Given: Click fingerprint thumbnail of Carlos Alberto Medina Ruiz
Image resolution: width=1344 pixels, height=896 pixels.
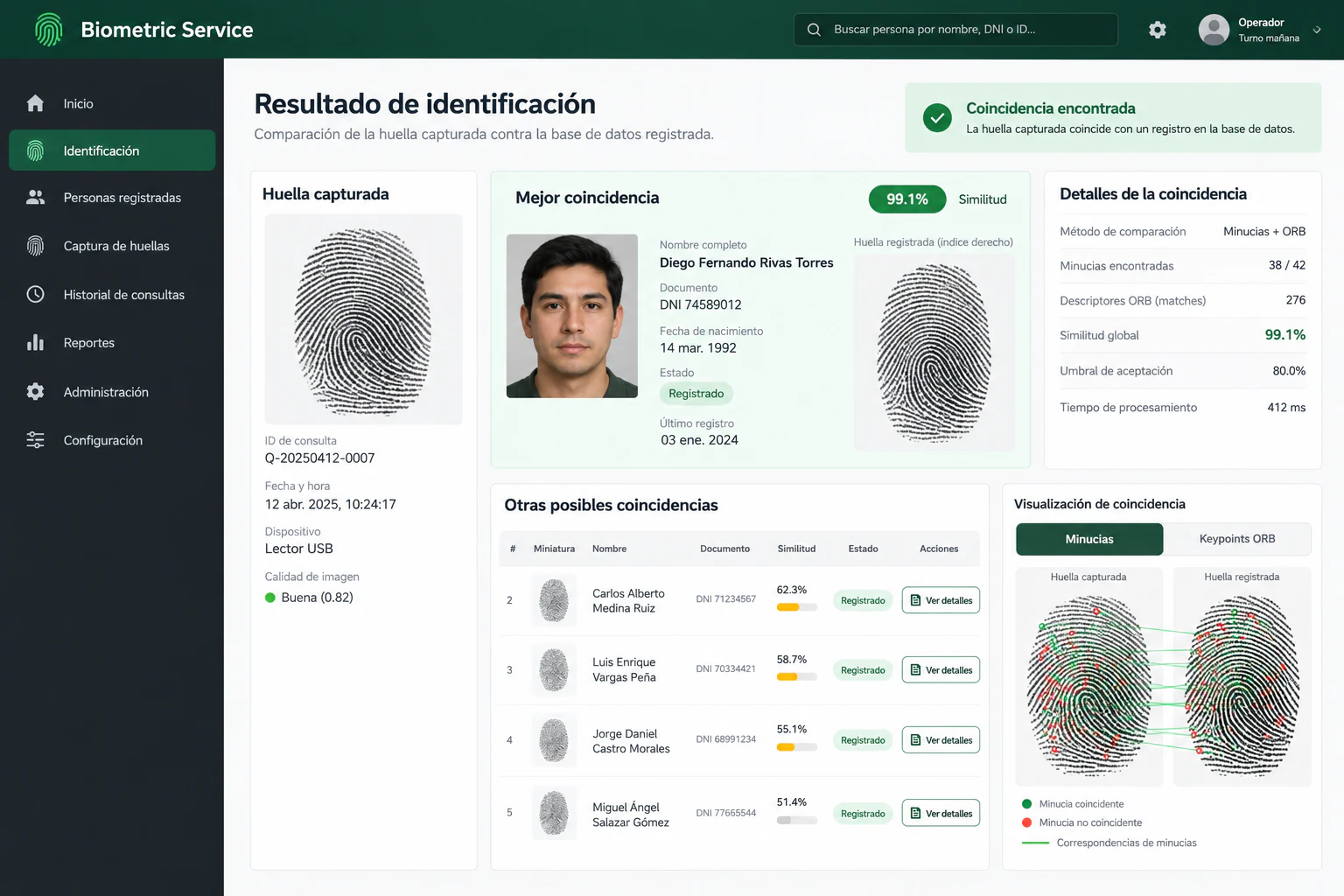Looking at the screenshot, I should [x=554, y=600].
